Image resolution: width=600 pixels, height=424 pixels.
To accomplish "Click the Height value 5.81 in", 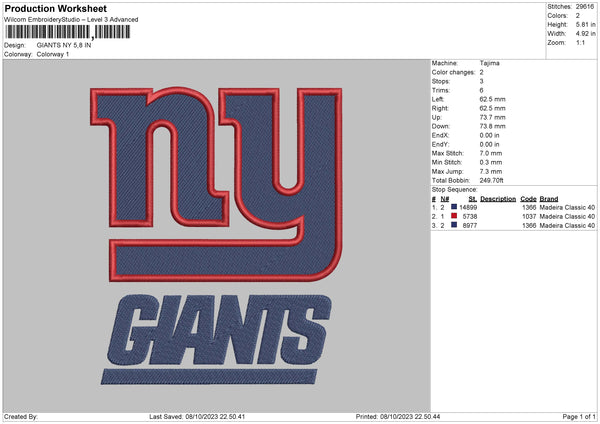I will click(585, 24).
